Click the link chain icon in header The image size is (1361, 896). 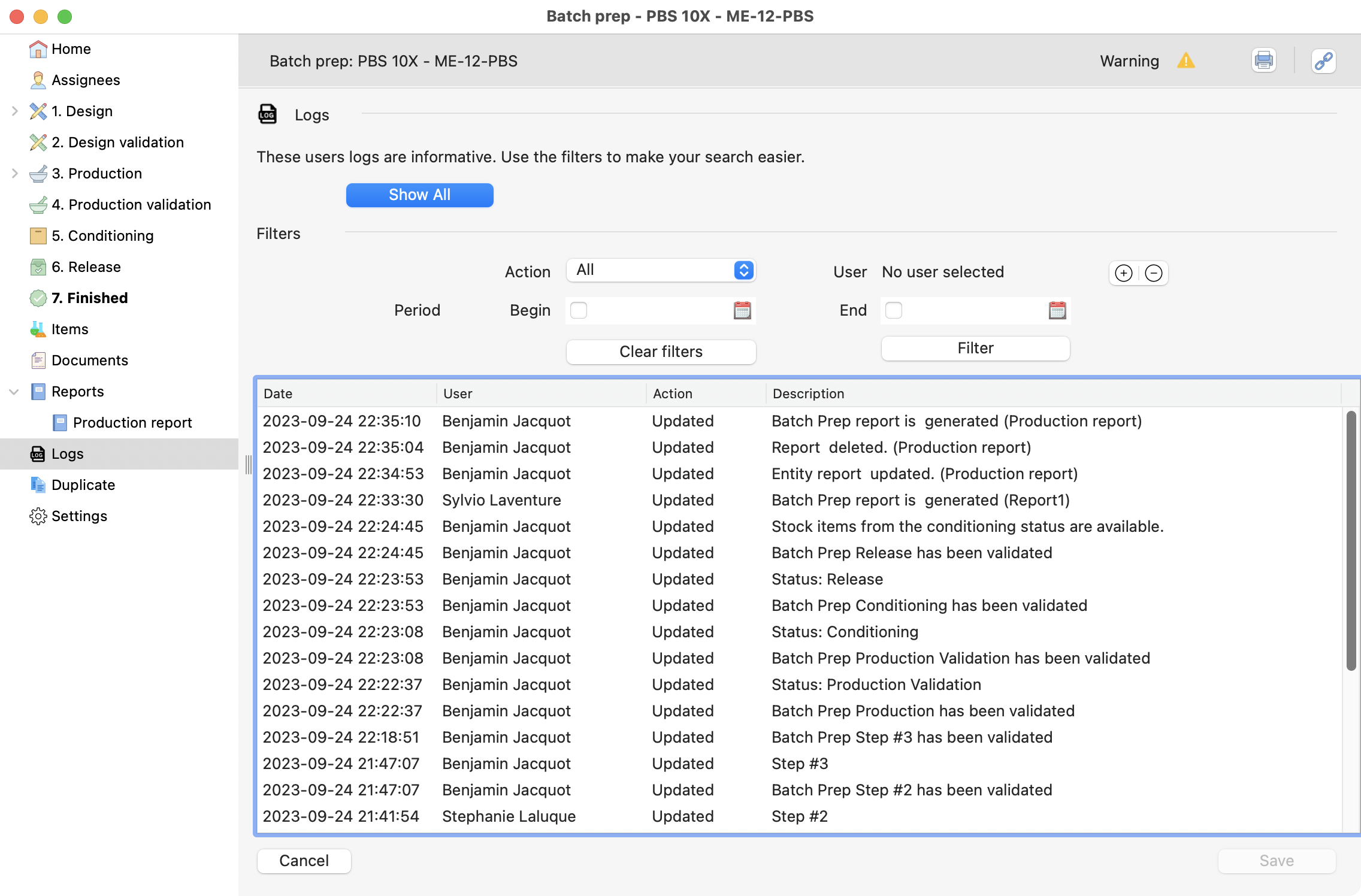tap(1323, 60)
